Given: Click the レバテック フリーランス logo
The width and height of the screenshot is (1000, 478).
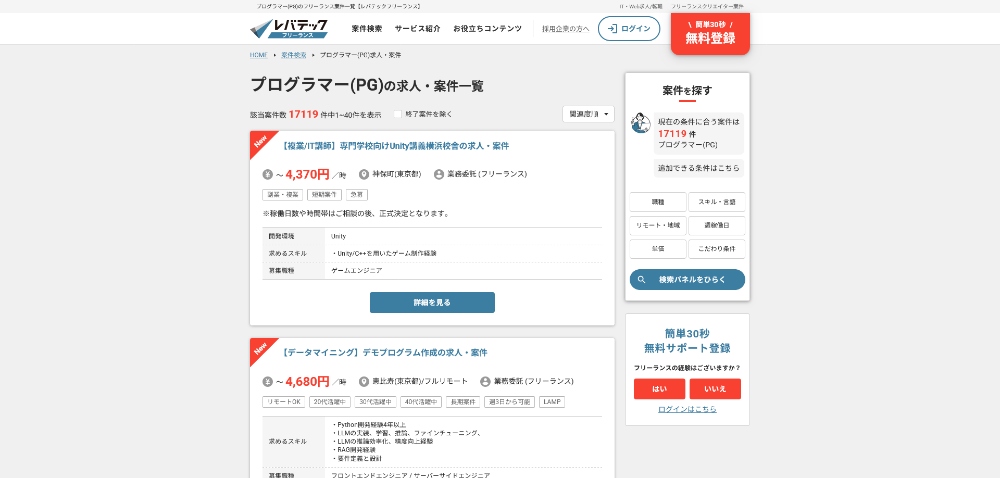Looking at the screenshot, I should tap(289, 28).
